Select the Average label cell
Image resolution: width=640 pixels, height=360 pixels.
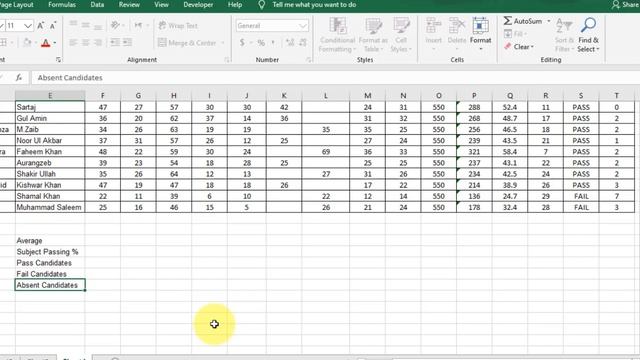(x=50, y=241)
